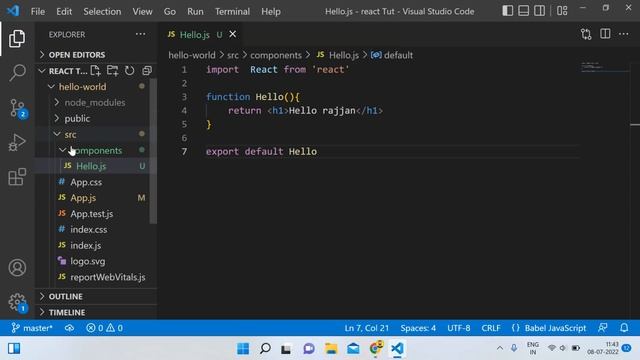The width and height of the screenshot is (640, 360).
Task: Change Spaces: 4 indentation setting
Action: 418,328
